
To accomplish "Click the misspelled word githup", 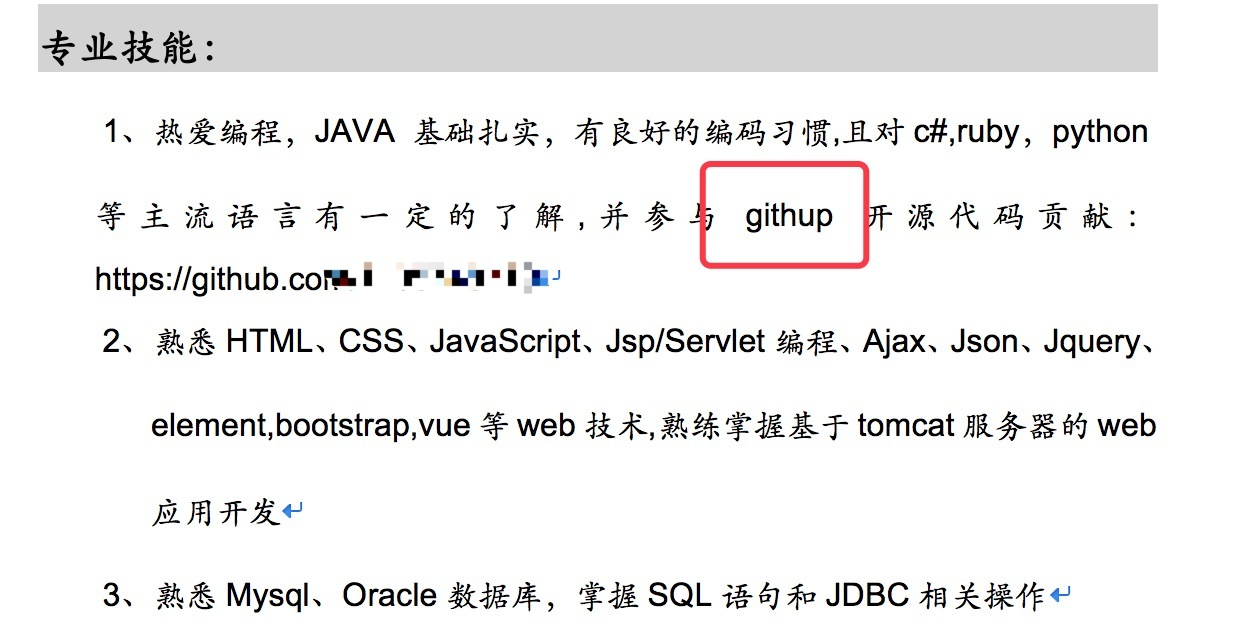I will click(789, 217).
